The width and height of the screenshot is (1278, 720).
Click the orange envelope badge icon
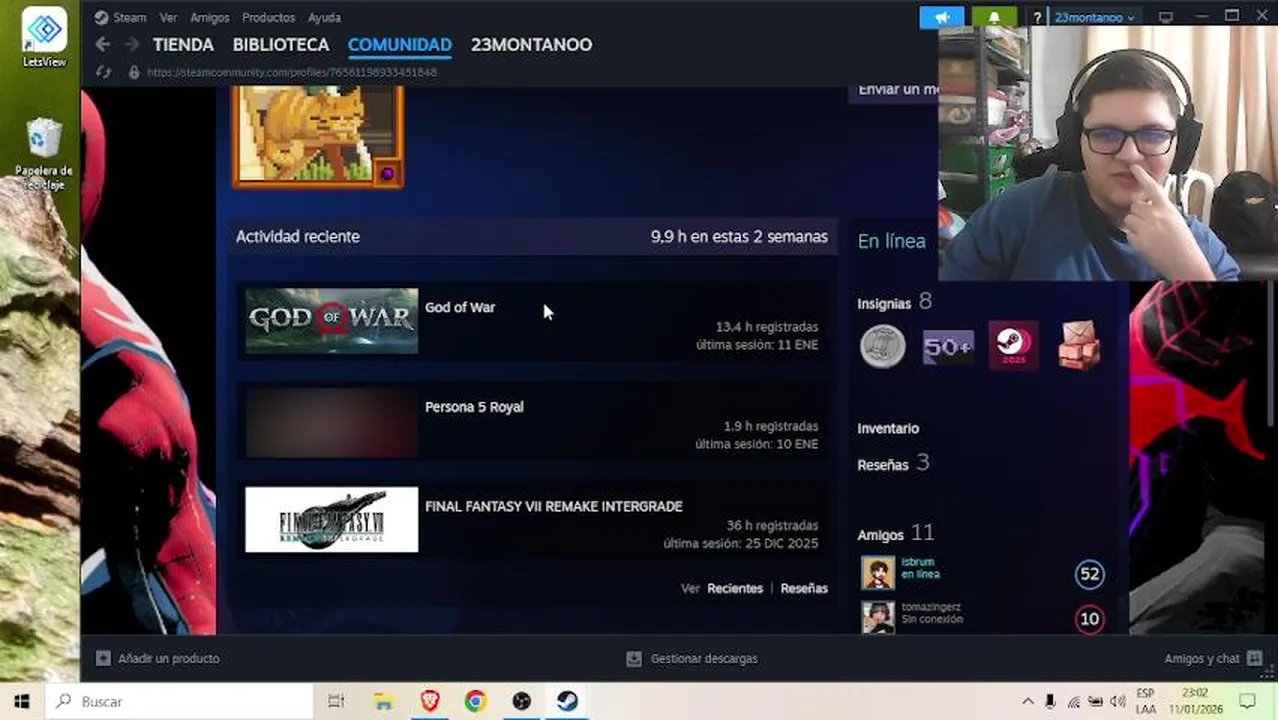pos(1080,346)
